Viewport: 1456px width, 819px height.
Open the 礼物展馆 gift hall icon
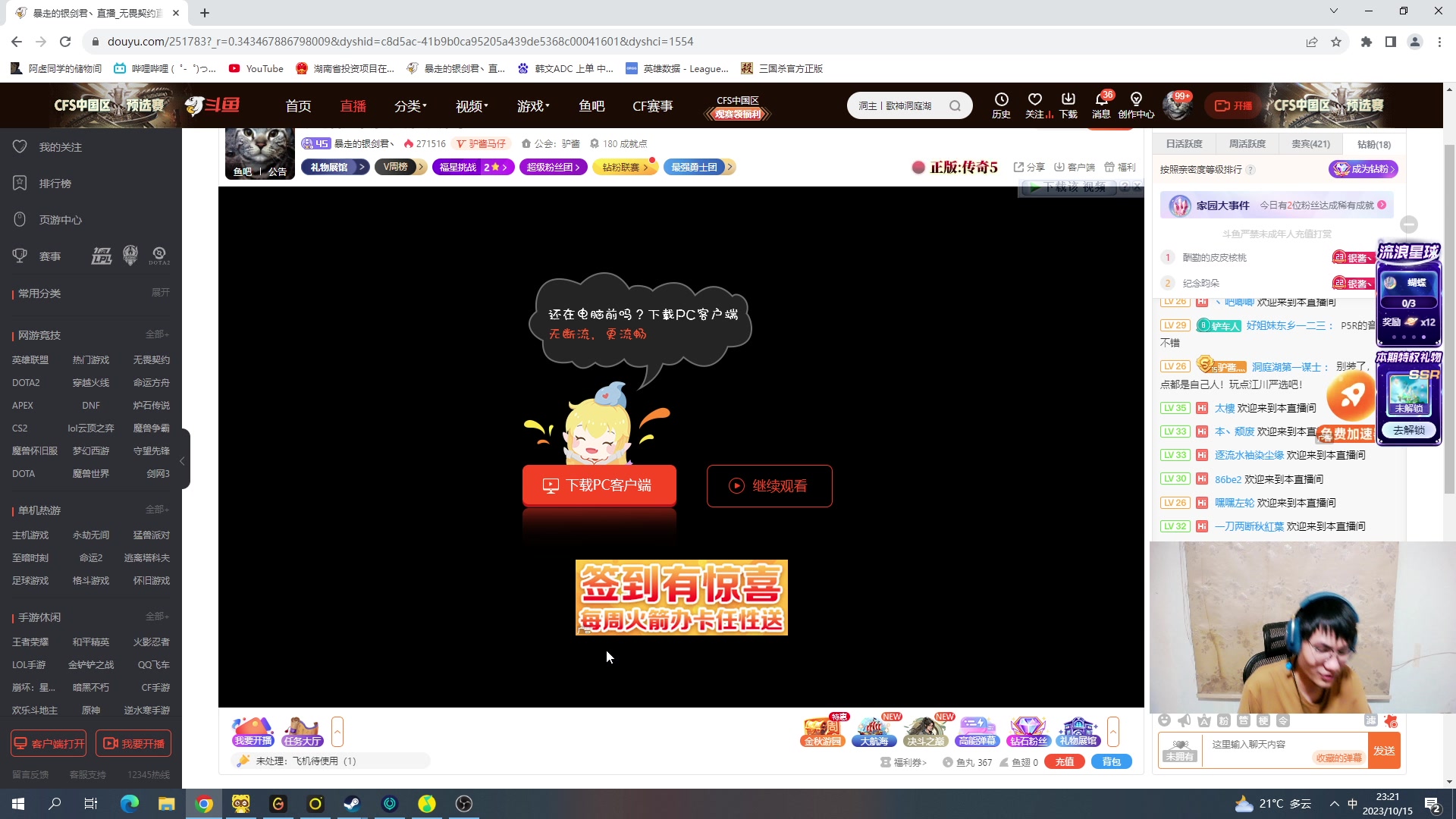pyautogui.click(x=1078, y=730)
